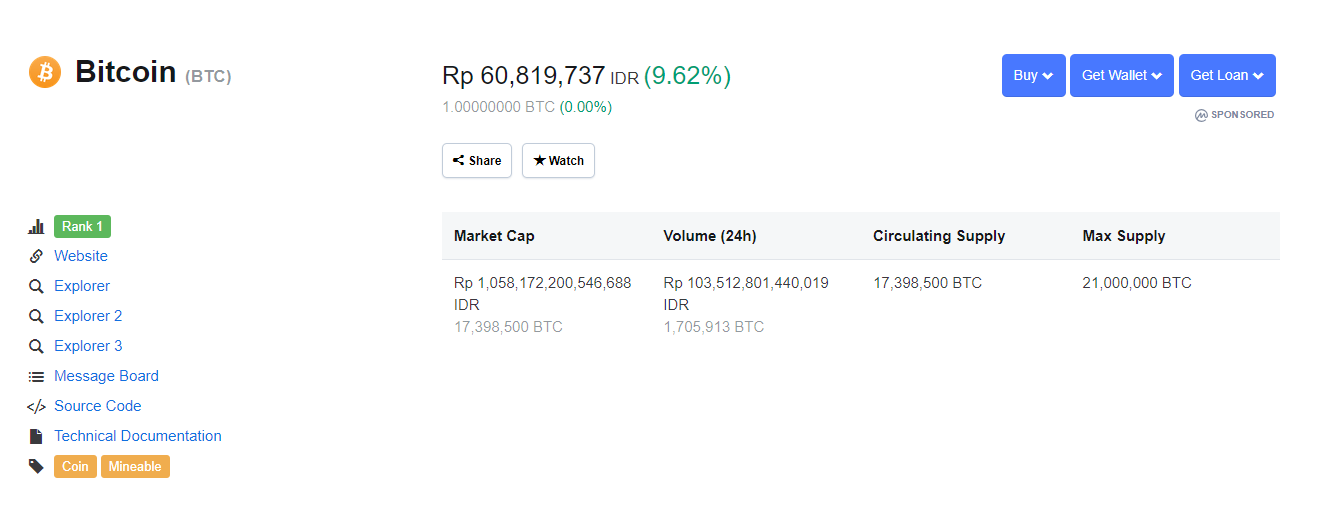Click the magnifier icon next to Explorer 3
This screenshot has height=506, width=1319.
click(x=36, y=346)
